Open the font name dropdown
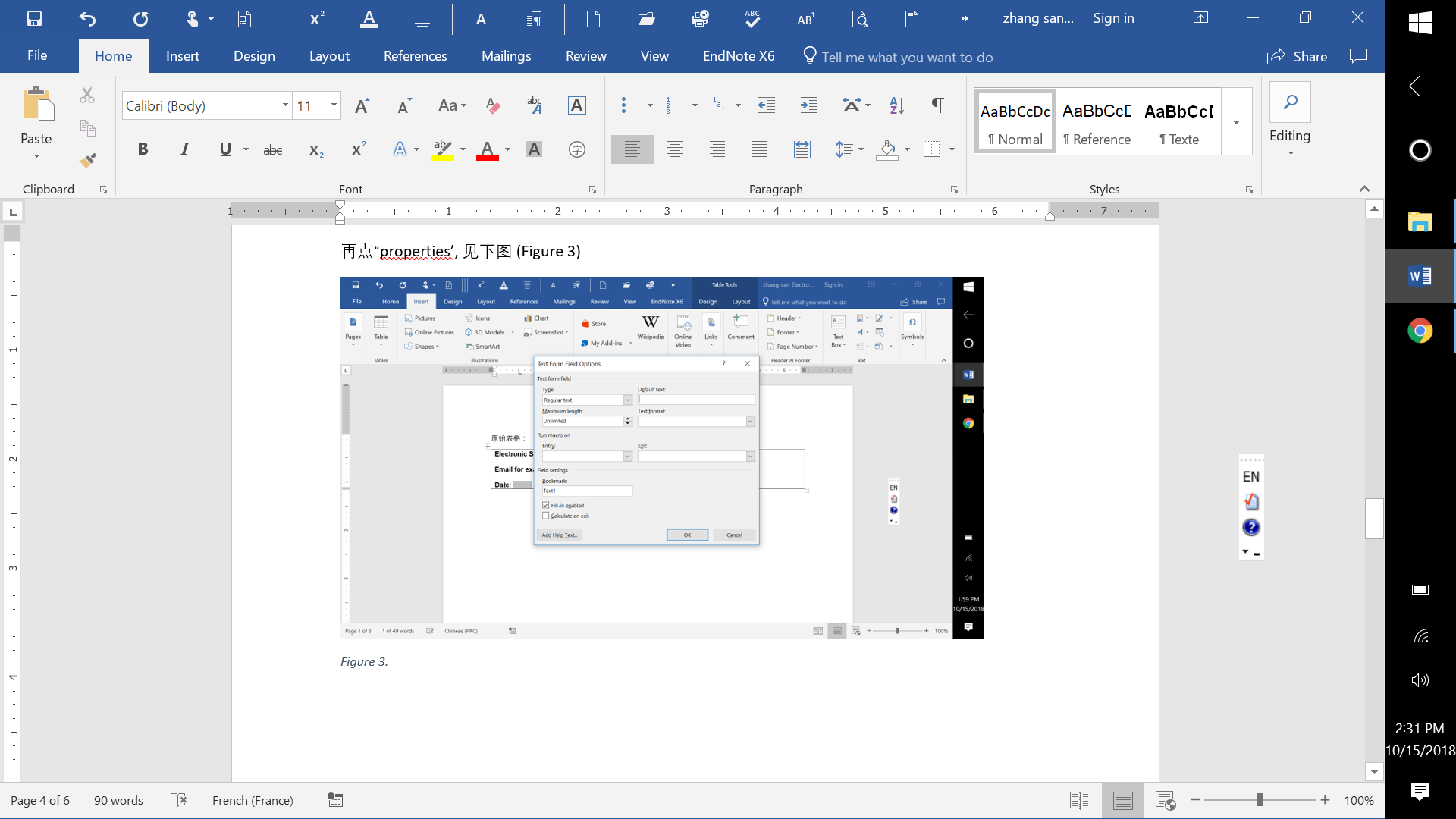Viewport: 1456px width, 819px height. click(x=285, y=105)
